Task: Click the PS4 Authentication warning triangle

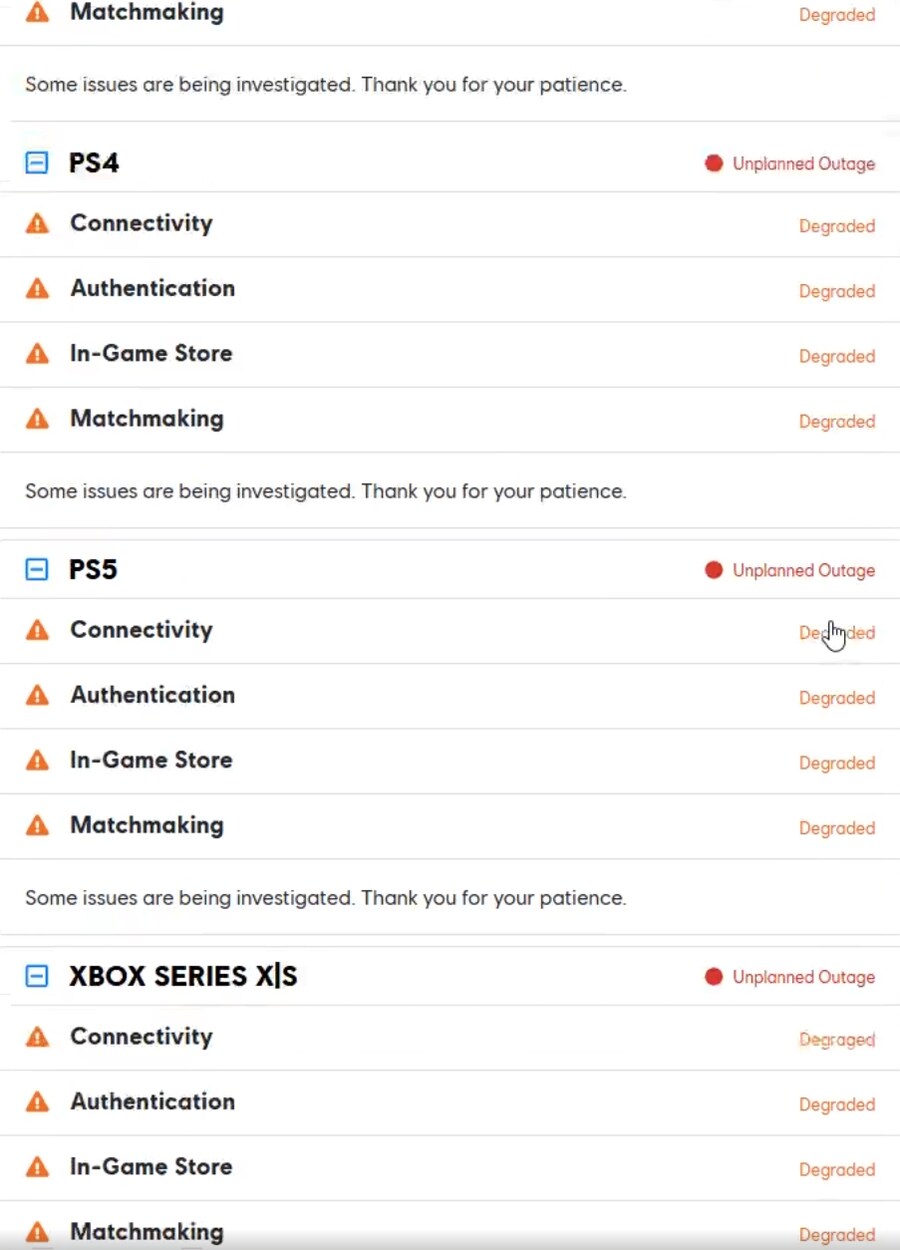Action: click(x=37, y=289)
